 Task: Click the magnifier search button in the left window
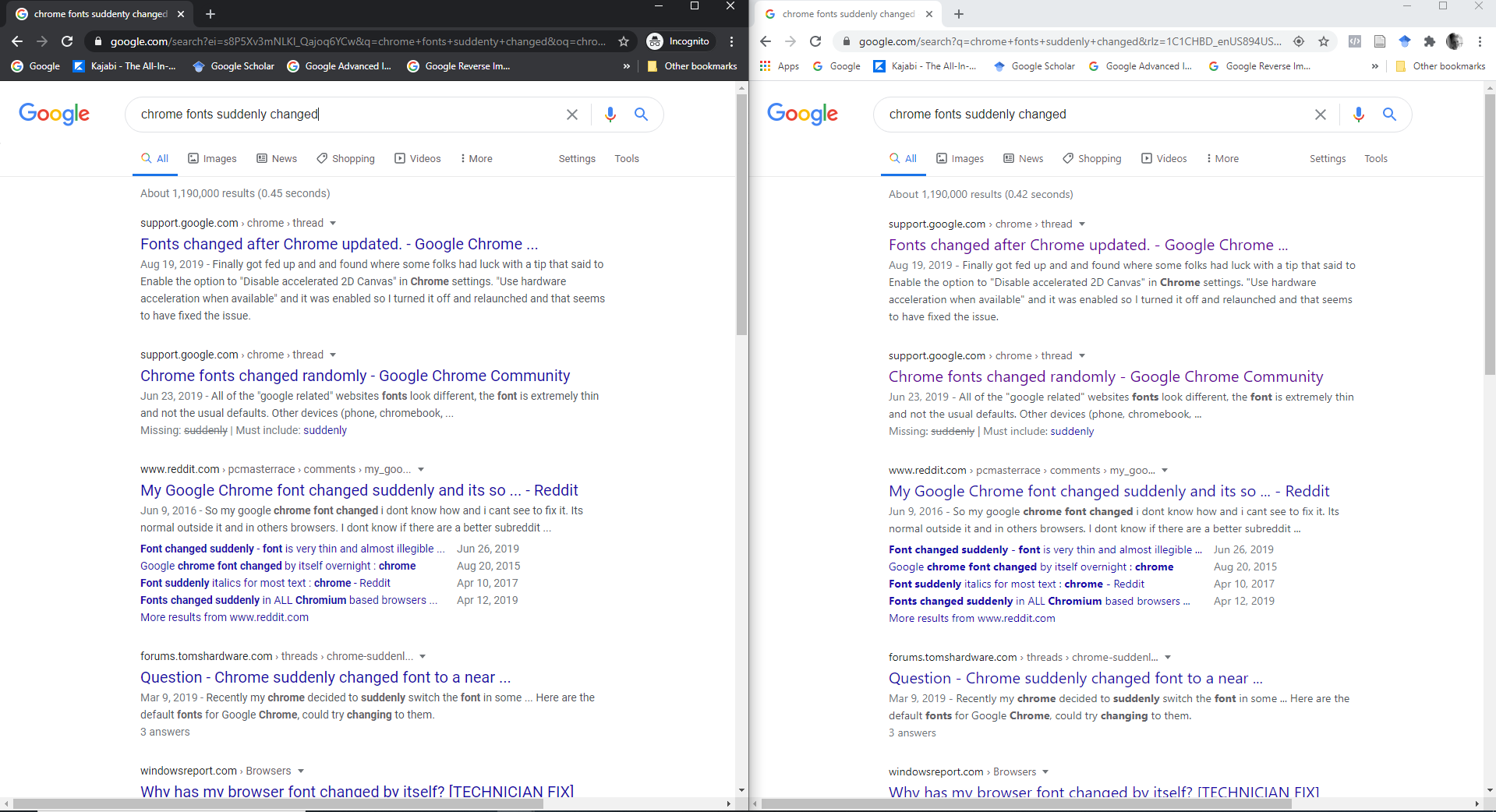coord(642,115)
